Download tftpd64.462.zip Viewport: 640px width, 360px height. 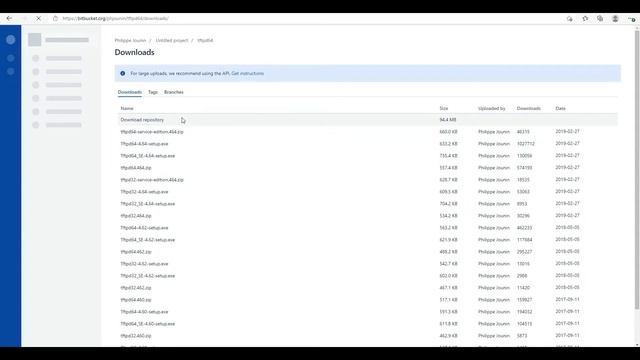(x=136, y=252)
